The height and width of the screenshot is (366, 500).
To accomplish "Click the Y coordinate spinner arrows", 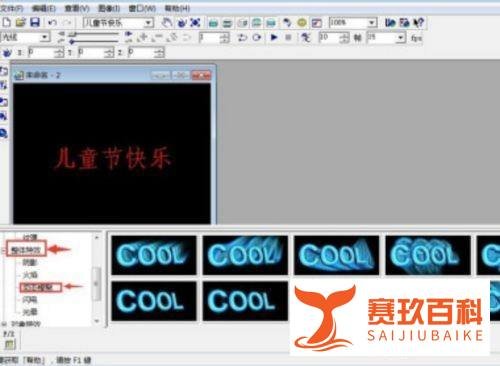I will point(110,53).
